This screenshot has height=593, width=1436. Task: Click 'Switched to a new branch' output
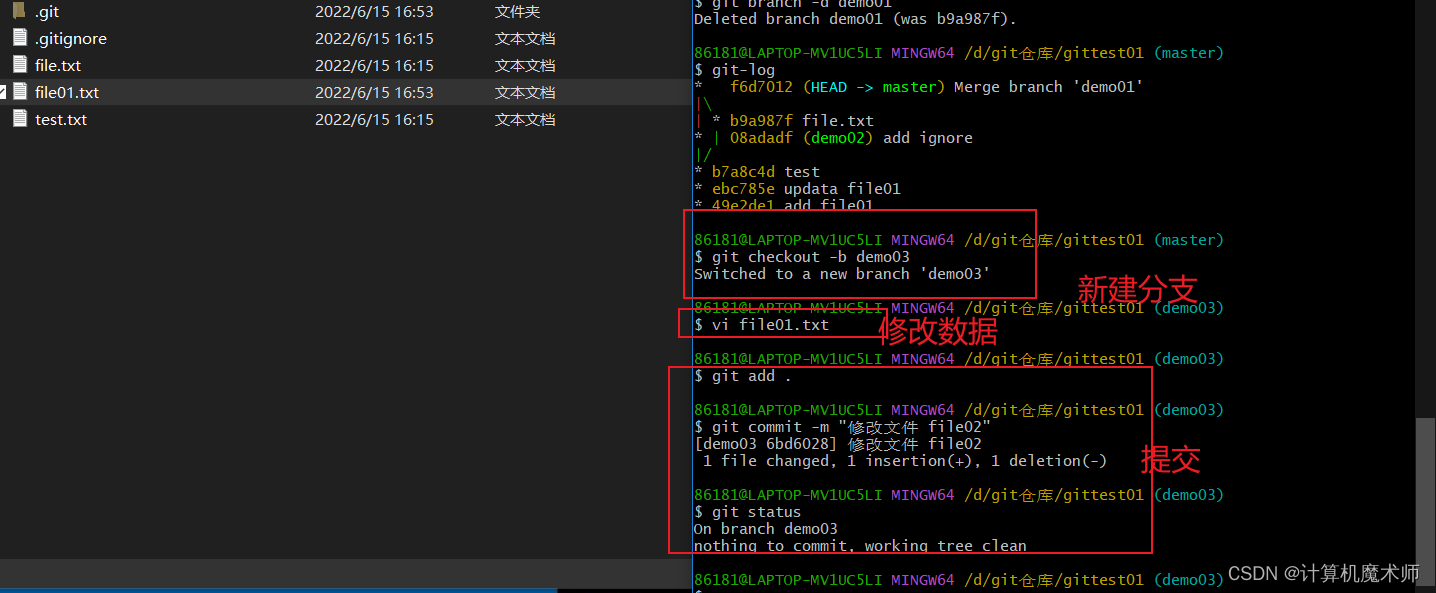[842, 274]
